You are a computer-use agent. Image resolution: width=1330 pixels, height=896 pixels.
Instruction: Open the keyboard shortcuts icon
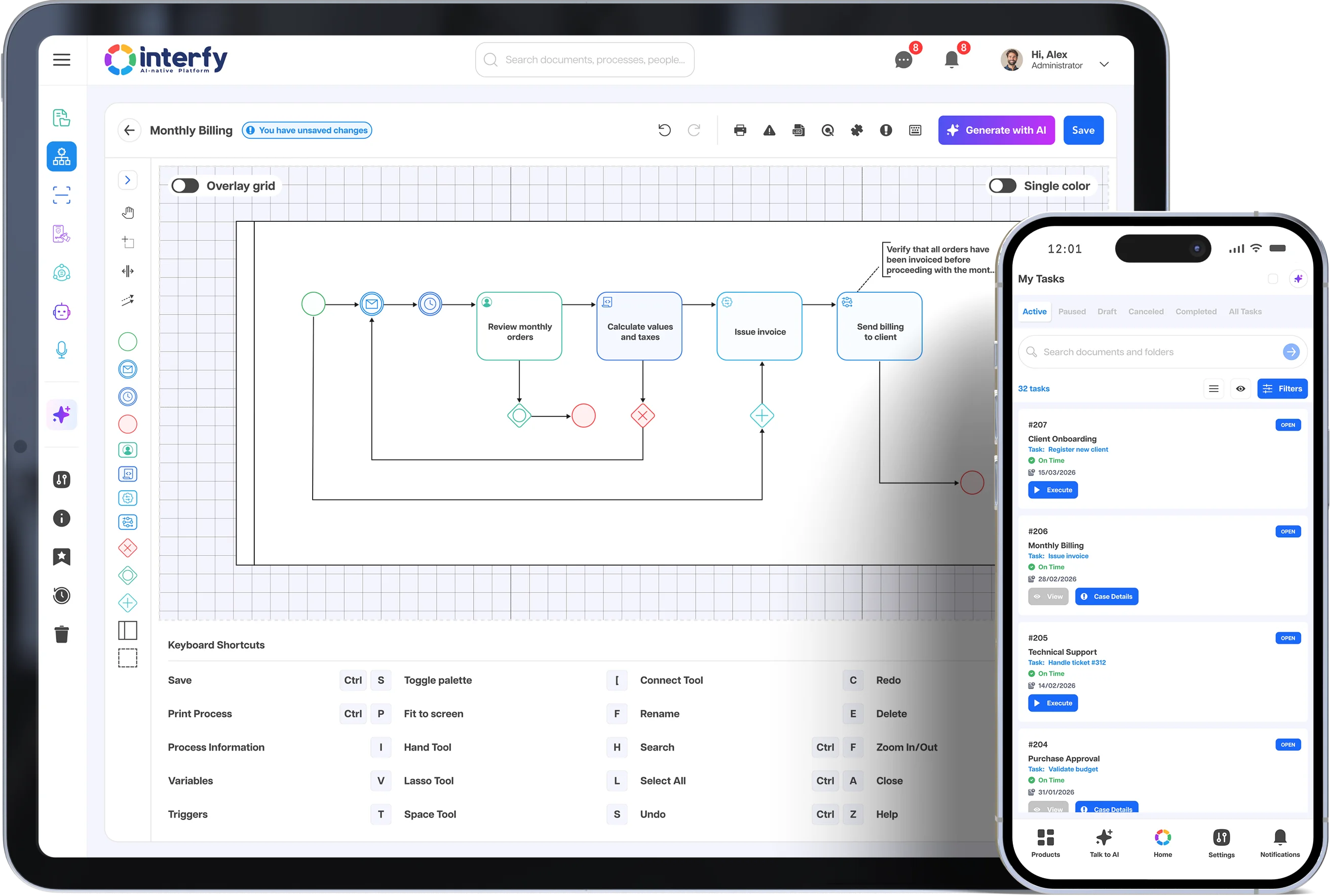point(915,130)
